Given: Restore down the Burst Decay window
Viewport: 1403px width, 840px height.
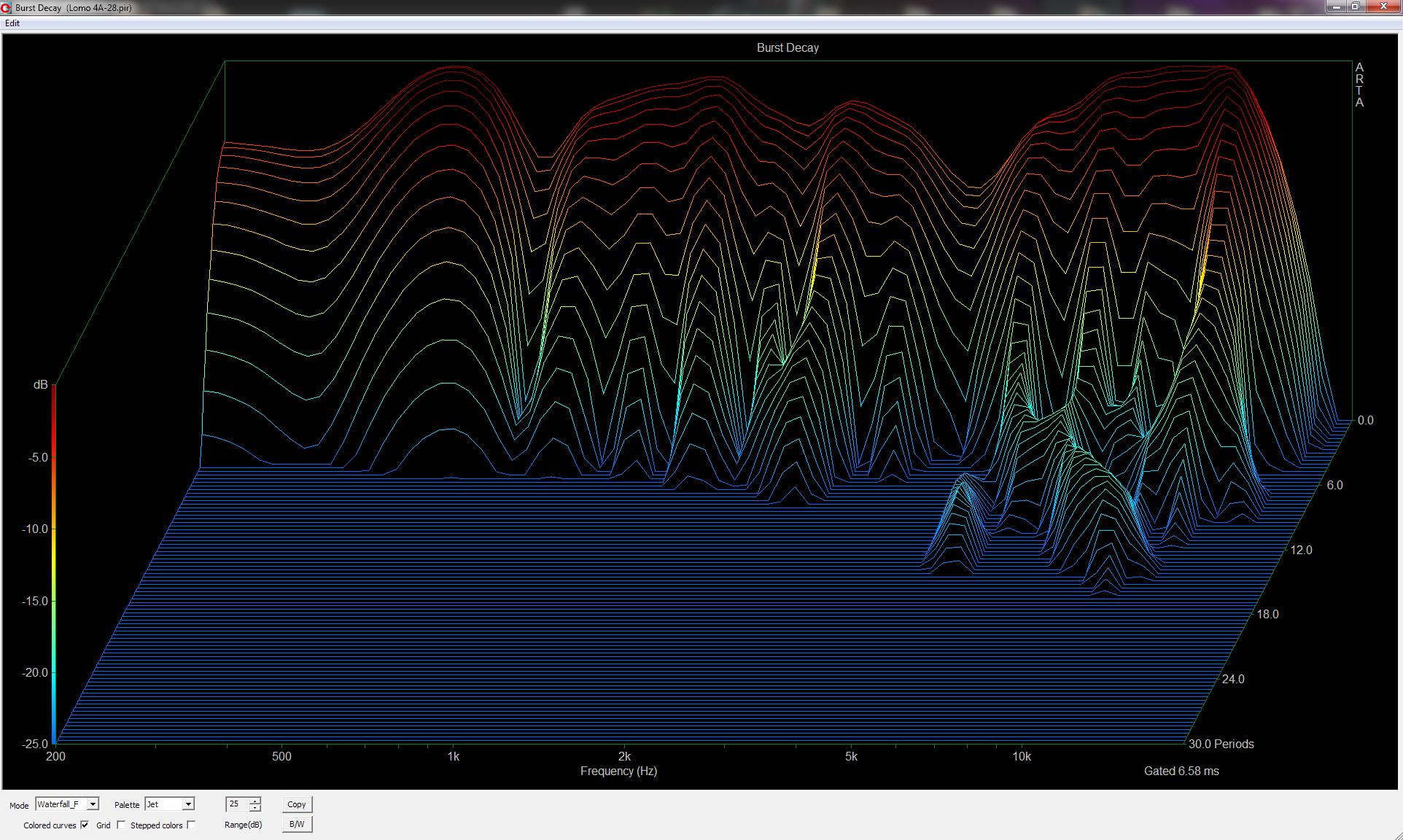Looking at the screenshot, I should click(x=1355, y=7).
